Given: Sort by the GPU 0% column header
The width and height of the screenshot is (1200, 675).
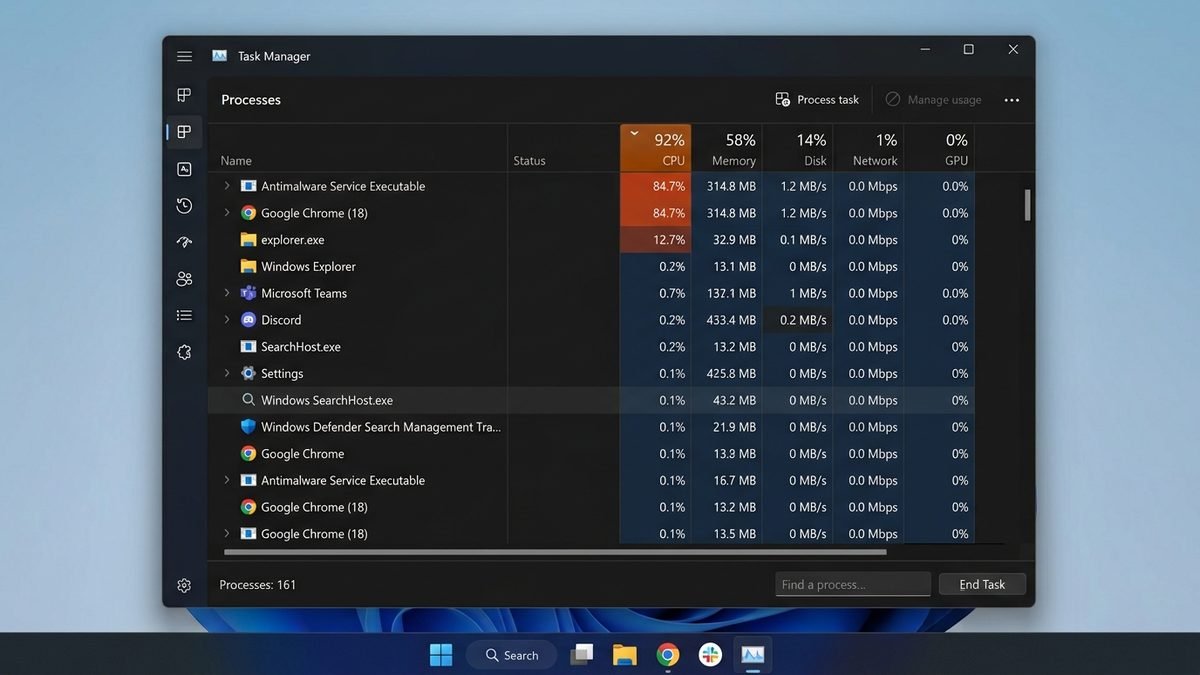Looking at the screenshot, I should click(x=939, y=149).
